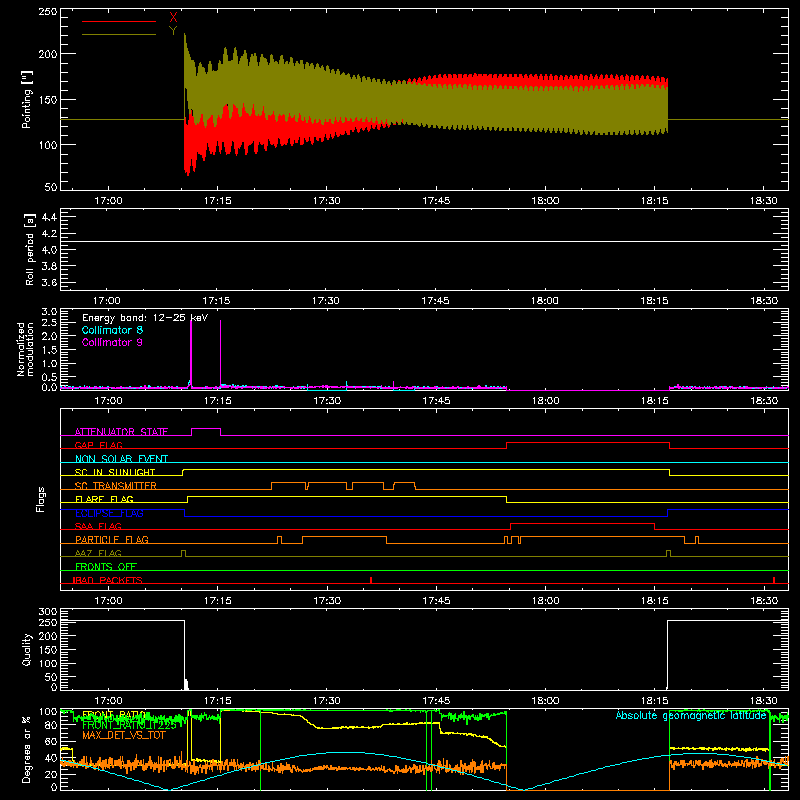Select the red 'X' legend label
Image resolution: width=800 pixels, height=800 pixels.
173,18
